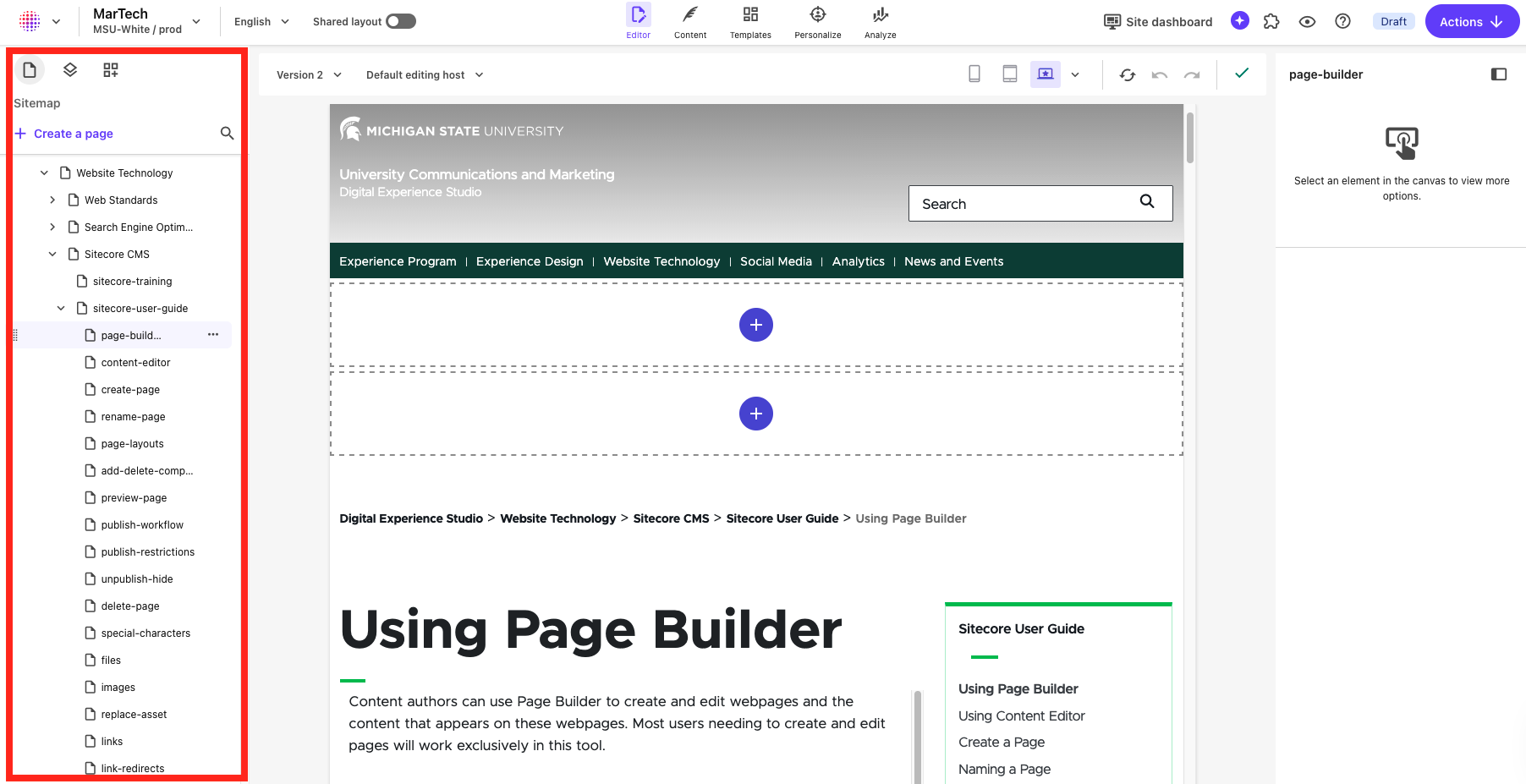Click the sitemap search magnifier icon
This screenshot has width=1526, height=784.
tap(227, 133)
